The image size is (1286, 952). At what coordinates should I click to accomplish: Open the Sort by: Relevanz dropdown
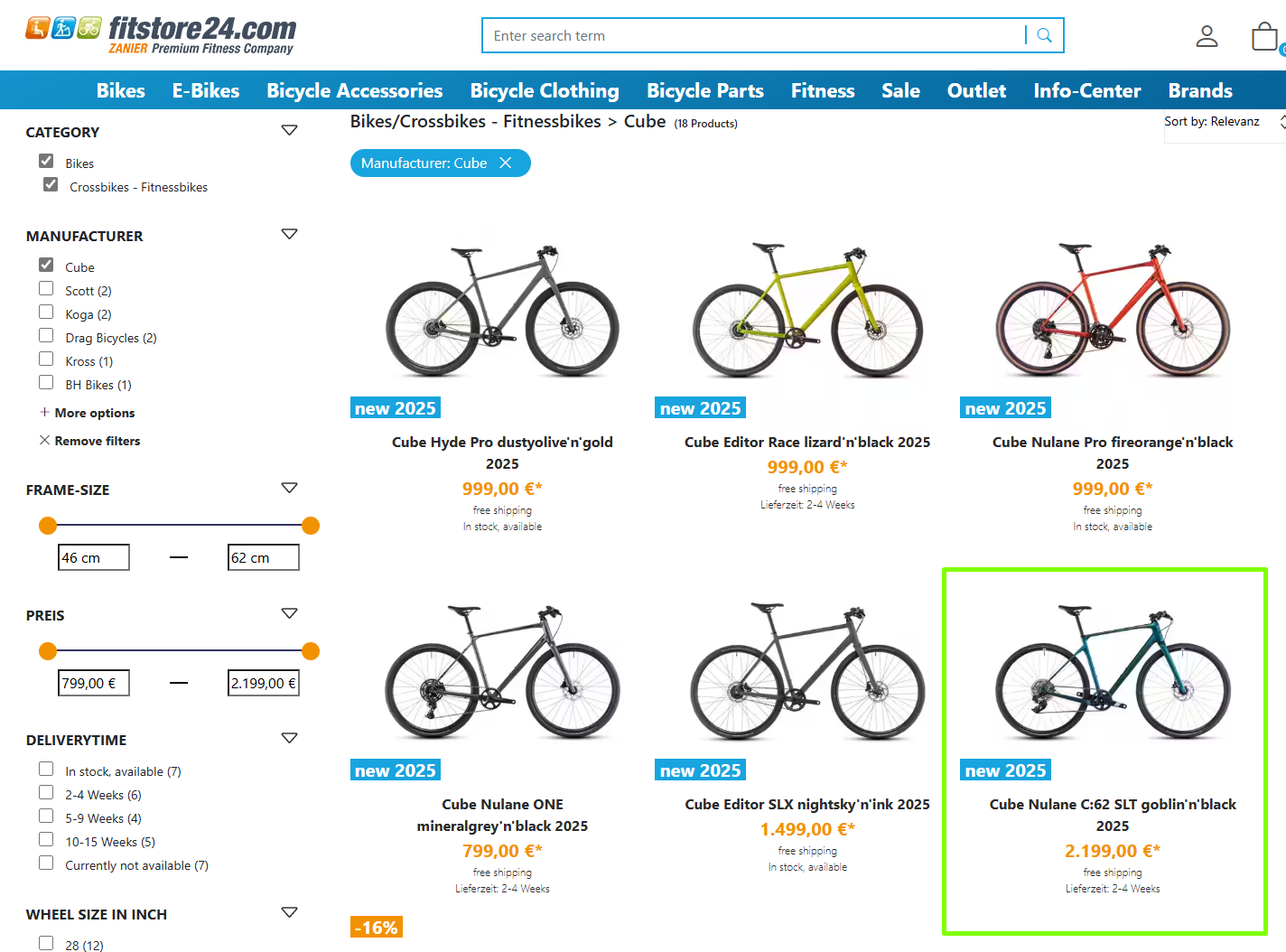point(1224,122)
